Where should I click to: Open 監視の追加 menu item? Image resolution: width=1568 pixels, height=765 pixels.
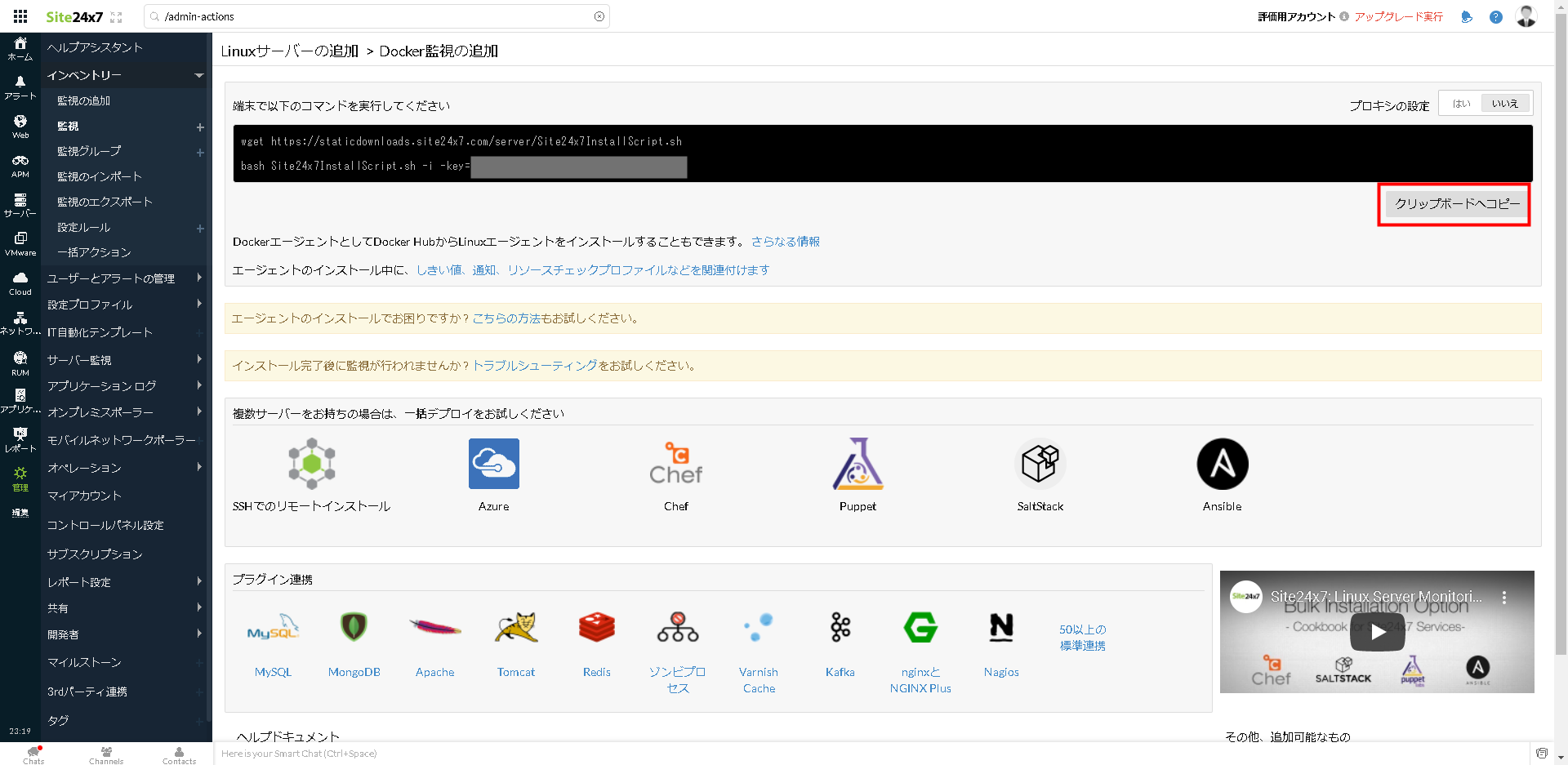click(83, 101)
